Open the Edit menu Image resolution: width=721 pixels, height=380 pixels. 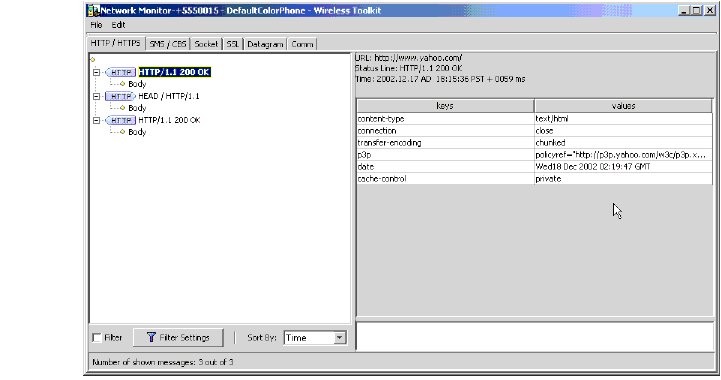[118, 25]
